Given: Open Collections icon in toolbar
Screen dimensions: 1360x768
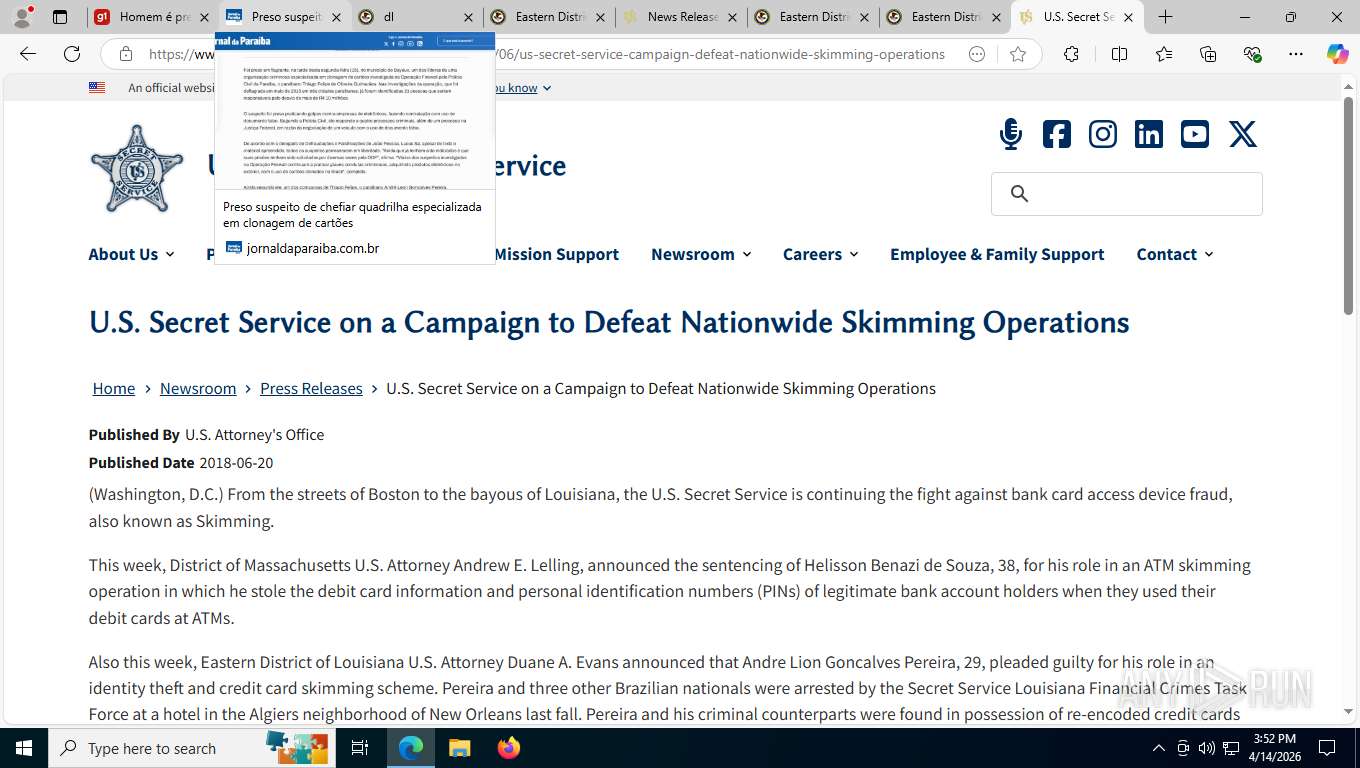Looking at the screenshot, I should coord(1208,54).
